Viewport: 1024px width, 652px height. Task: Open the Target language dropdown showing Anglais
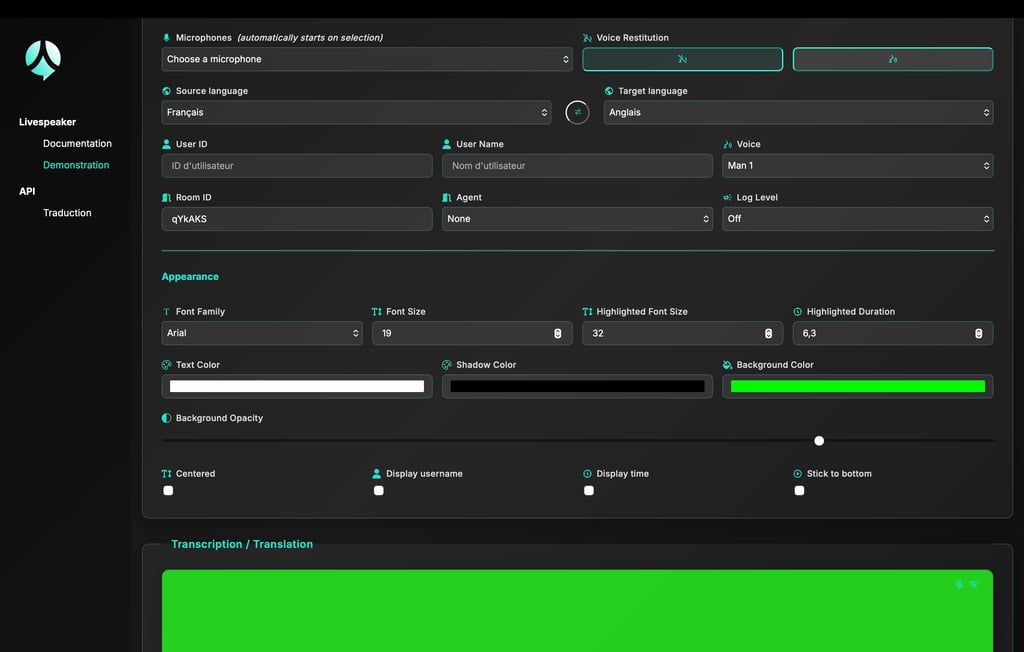point(798,112)
